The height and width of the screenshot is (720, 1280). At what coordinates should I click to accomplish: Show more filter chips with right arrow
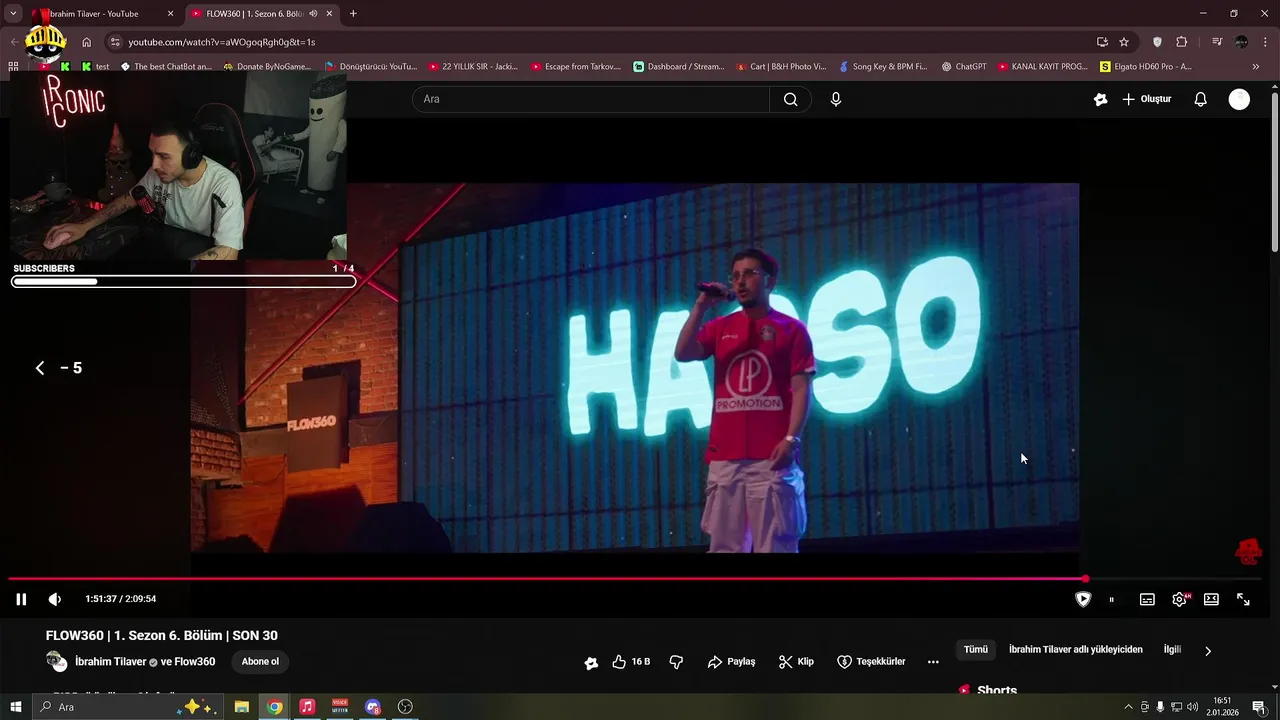click(1207, 651)
